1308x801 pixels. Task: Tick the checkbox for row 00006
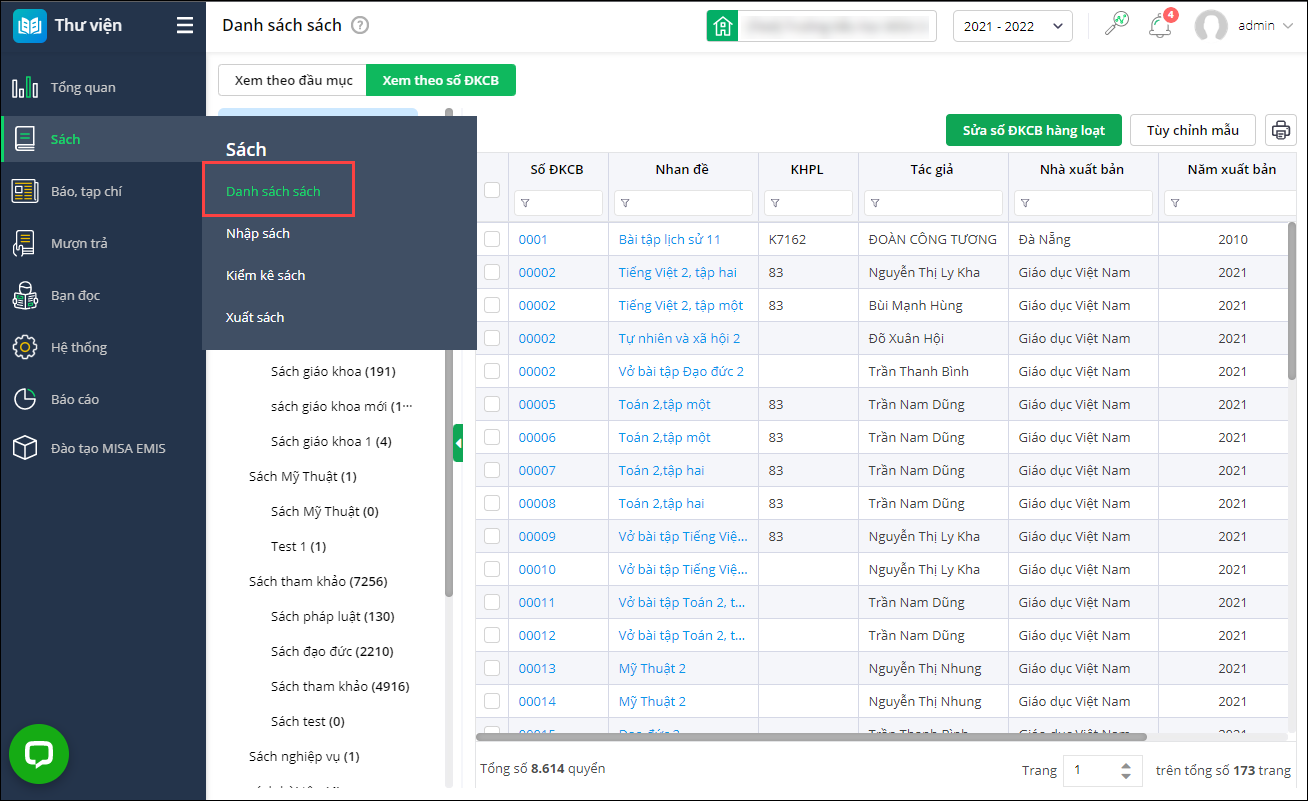492,437
